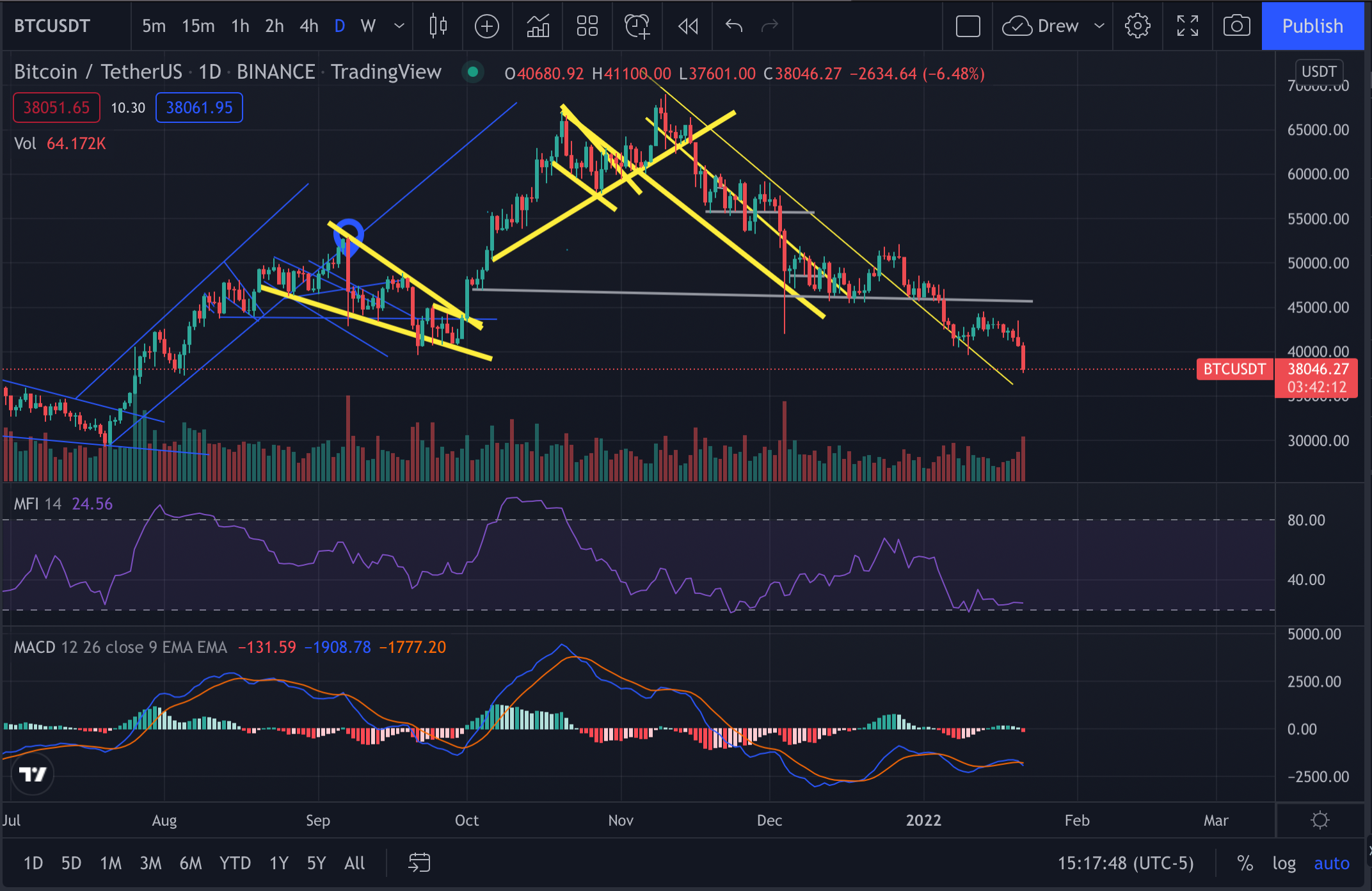Switch to the 5m timeframe
The width and height of the screenshot is (1372, 891).
tap(154, 26)
